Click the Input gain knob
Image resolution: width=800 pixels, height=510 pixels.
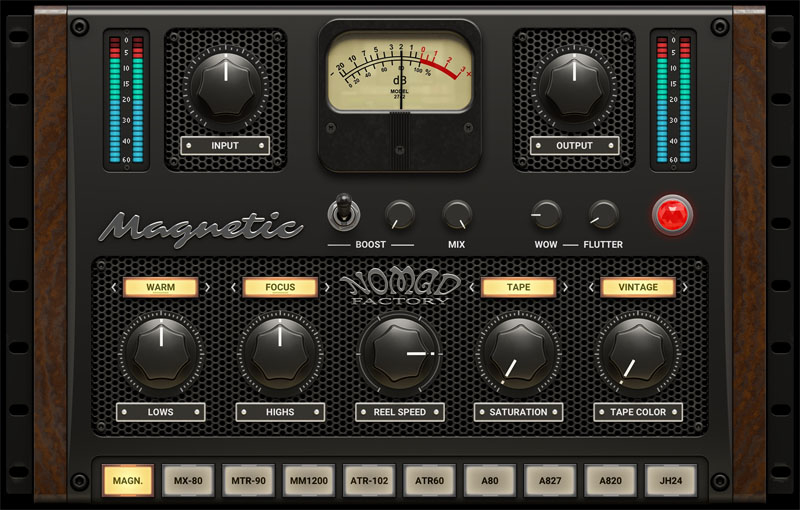coord(225,87)
